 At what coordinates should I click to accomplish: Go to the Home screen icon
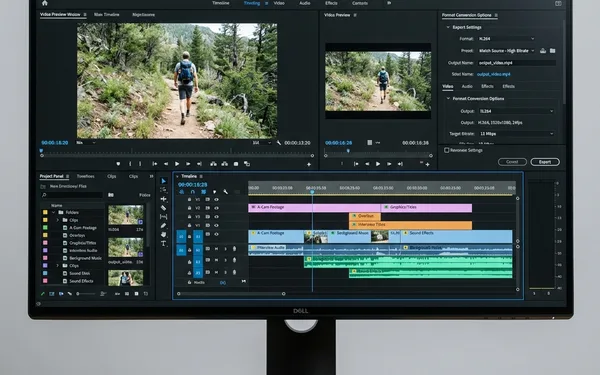pos(45,3)
